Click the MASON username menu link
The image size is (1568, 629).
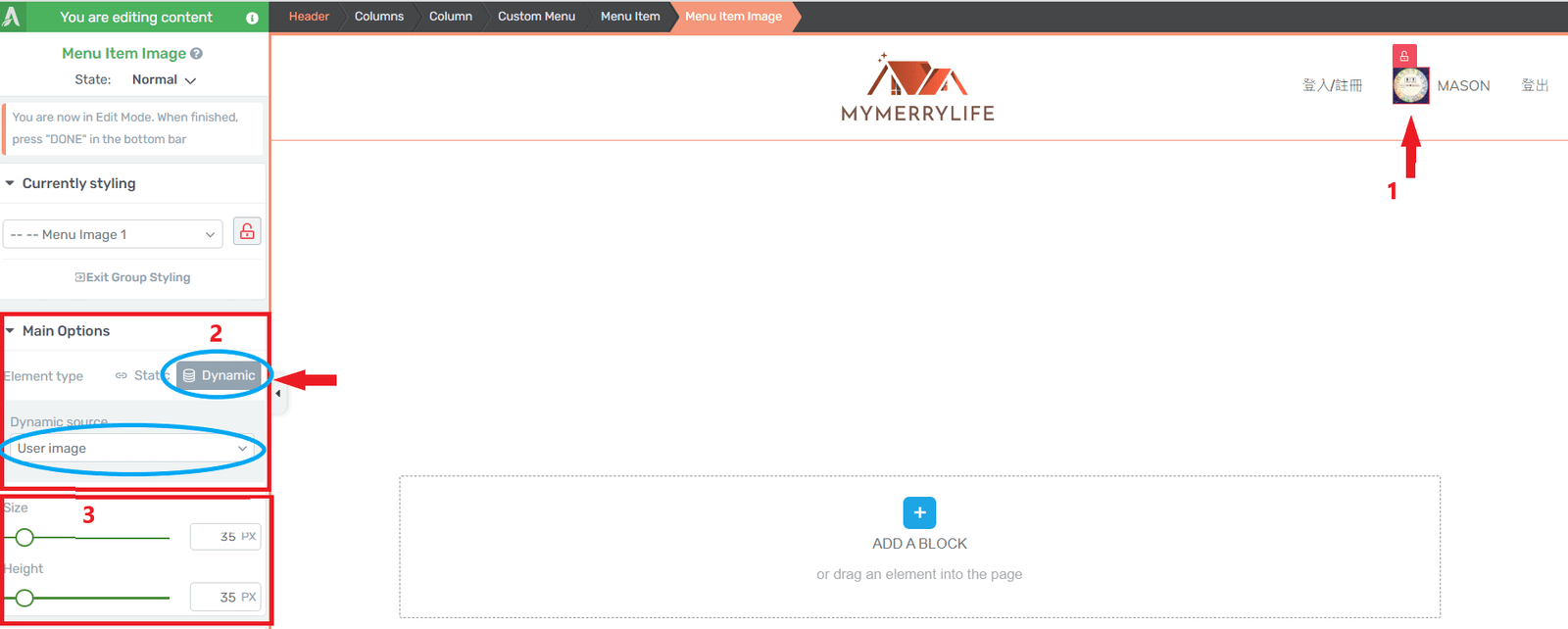click(x=1463, y=86)
